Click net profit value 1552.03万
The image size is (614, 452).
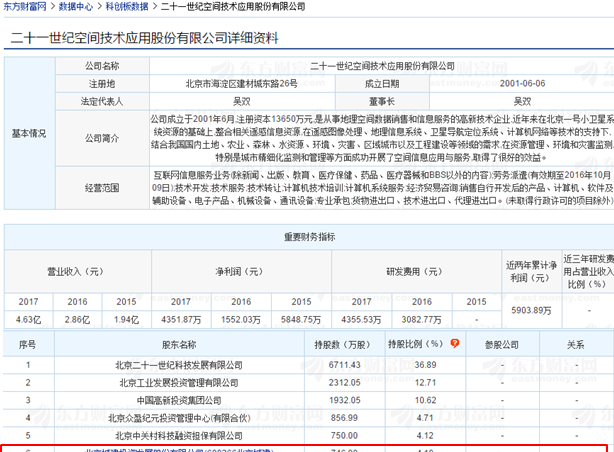(x=241, y=320)
